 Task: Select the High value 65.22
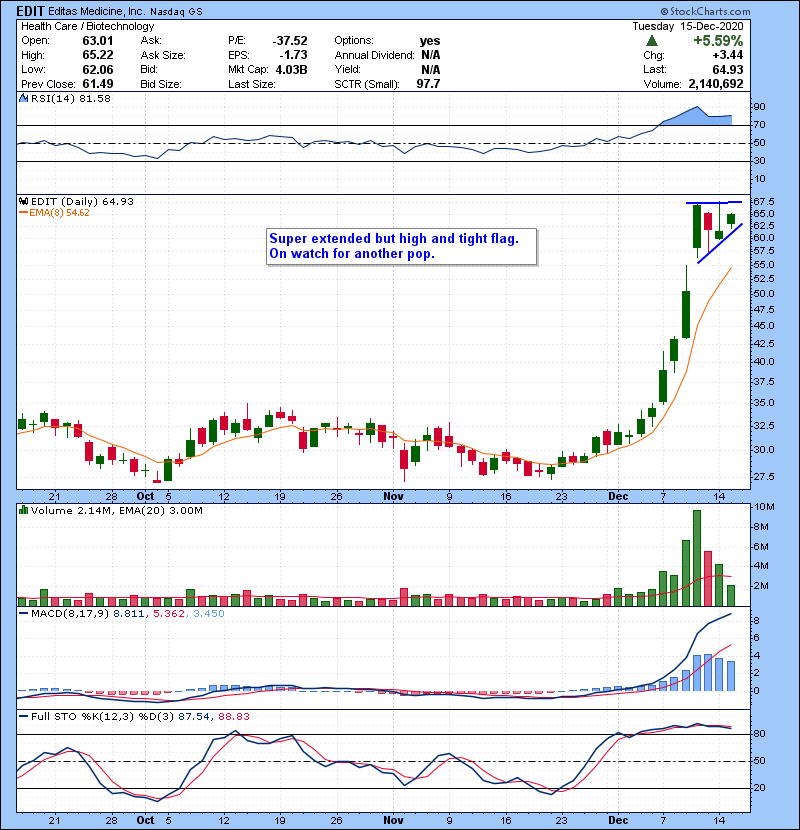pyautogui.click(x=97, y=55)
